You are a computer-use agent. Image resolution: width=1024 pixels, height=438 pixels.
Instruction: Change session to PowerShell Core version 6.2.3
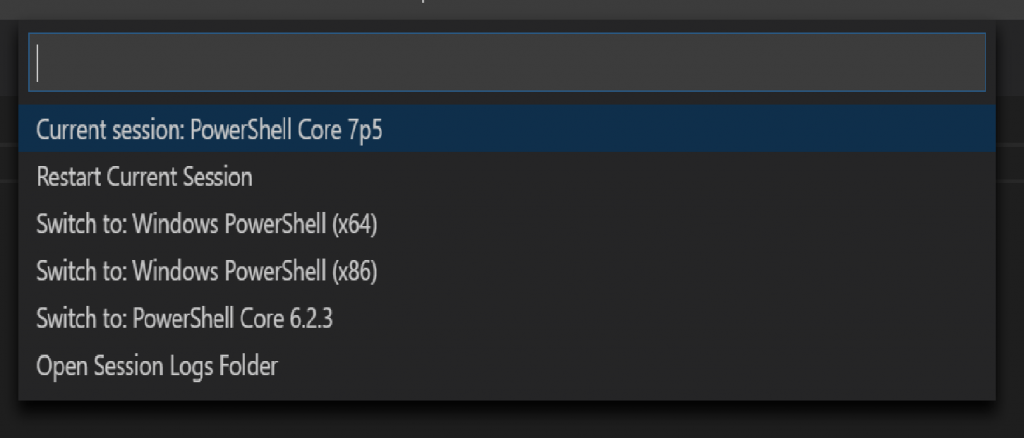[x=507, y=319]
